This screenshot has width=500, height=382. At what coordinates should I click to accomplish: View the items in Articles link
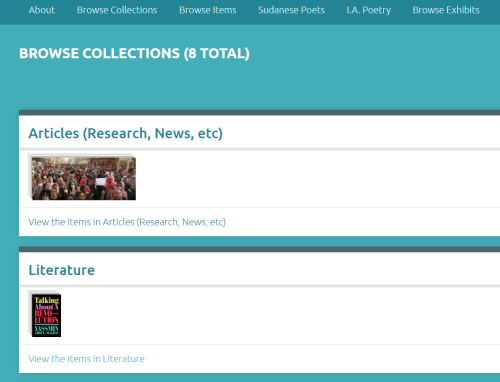(x=127, y=222)
